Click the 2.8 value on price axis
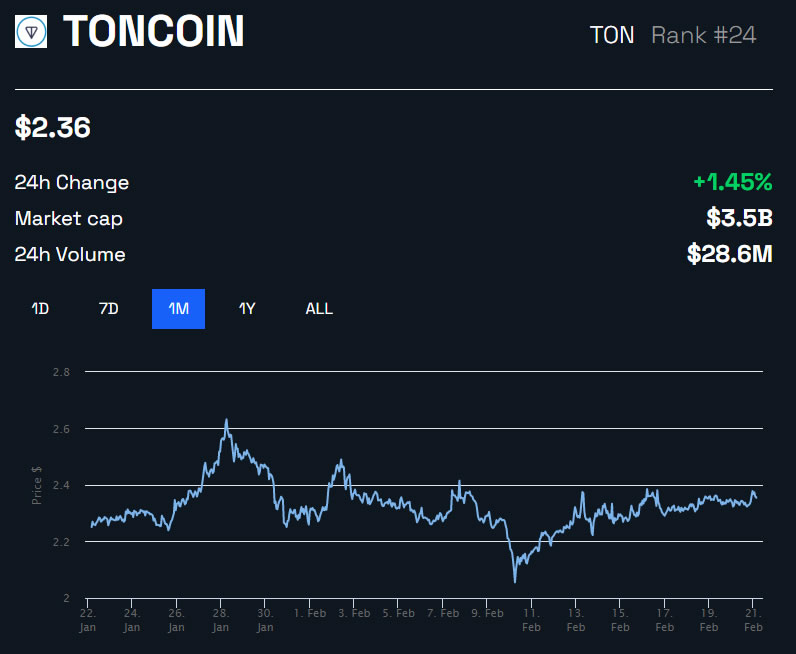796x654 pixels. tap(61, 372)
